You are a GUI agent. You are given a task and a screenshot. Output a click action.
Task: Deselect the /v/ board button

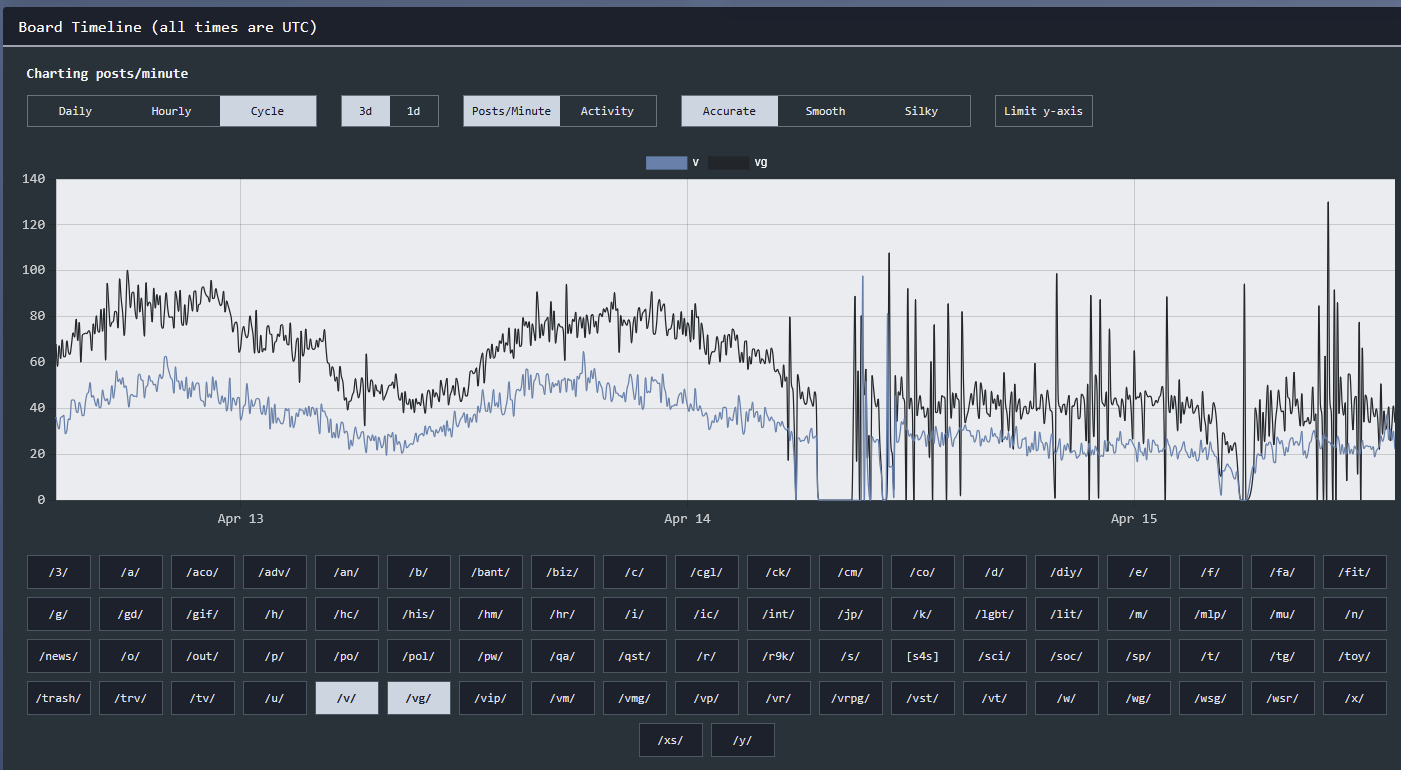click(x=347, y=698)
